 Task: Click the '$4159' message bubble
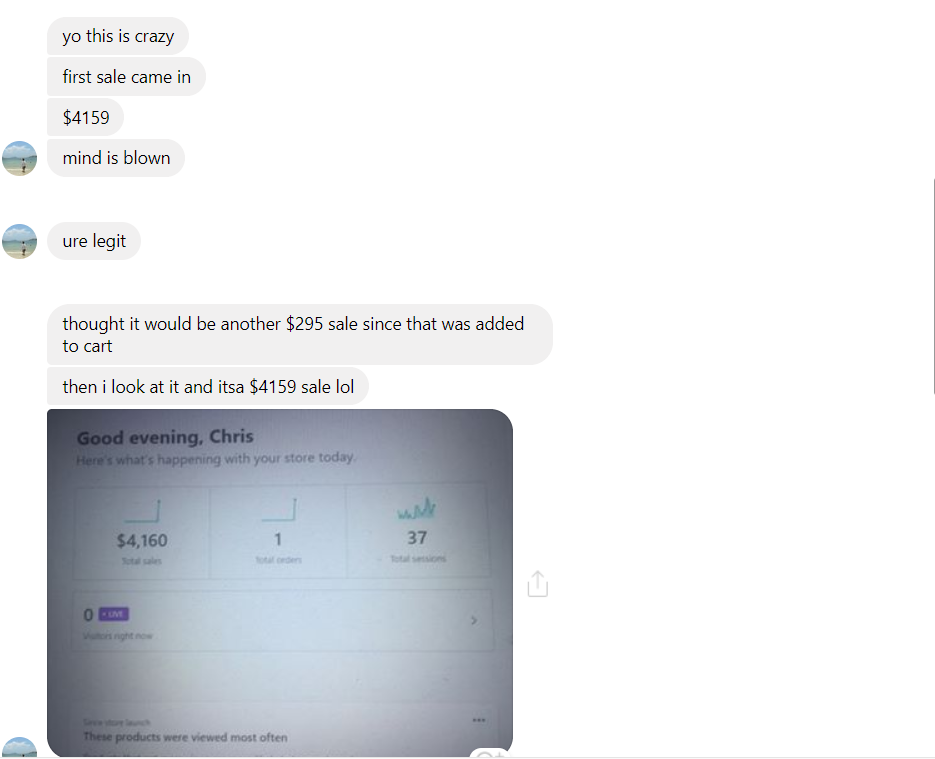[85, 117]
